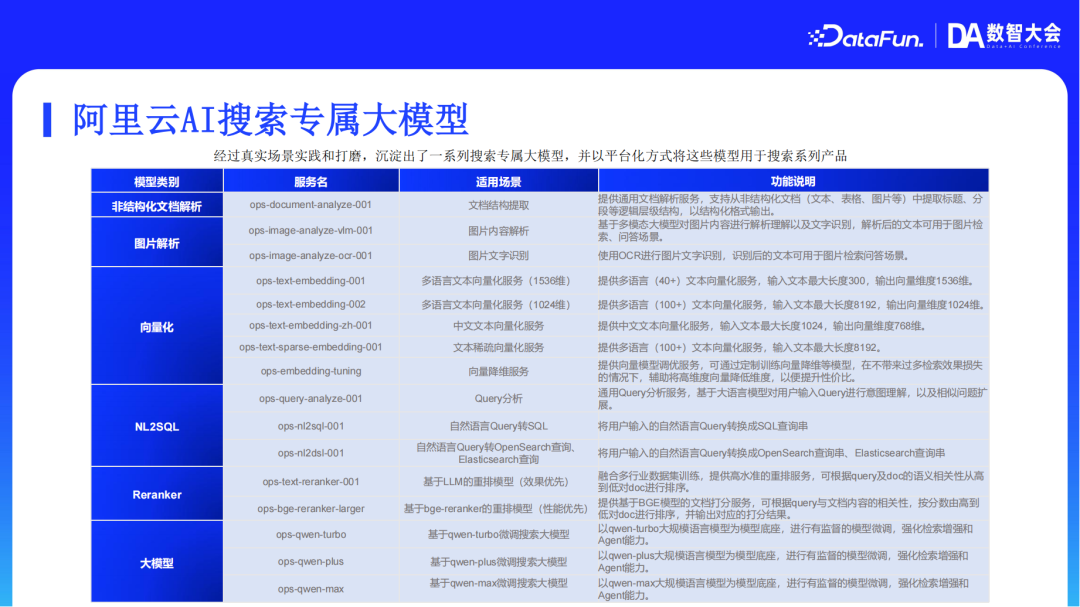The width and height of the screenshot is (1080, 607).
Task: Select the Reranker category cell
Action: tap(156, 495)
